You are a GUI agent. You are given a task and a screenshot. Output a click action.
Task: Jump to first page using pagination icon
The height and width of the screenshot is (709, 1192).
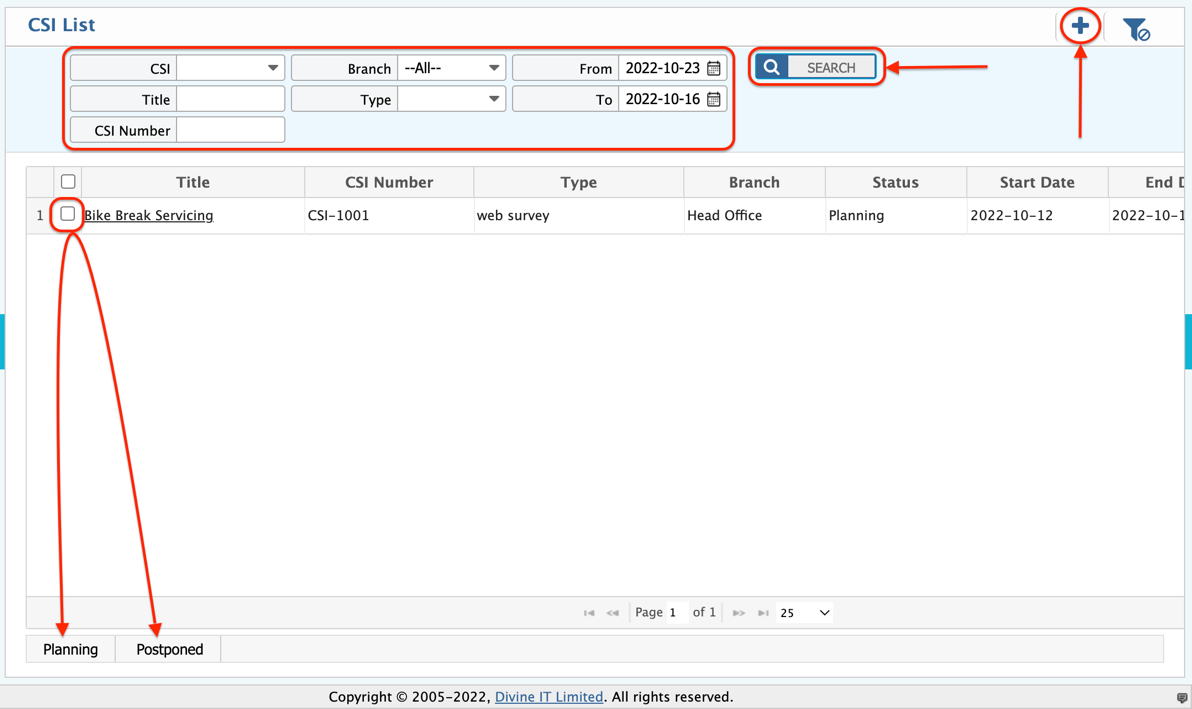click(589, 612)
